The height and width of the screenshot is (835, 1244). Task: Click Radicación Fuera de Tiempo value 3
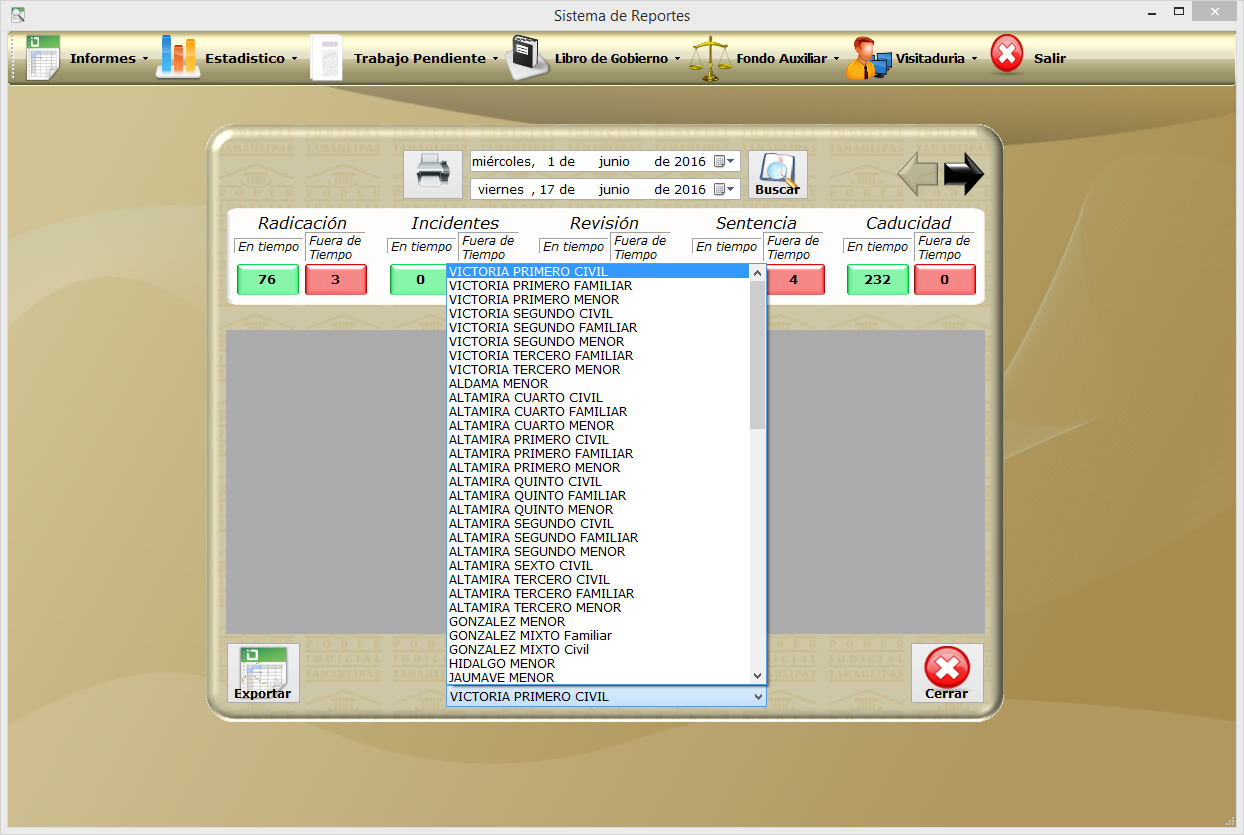coord(335,280)
